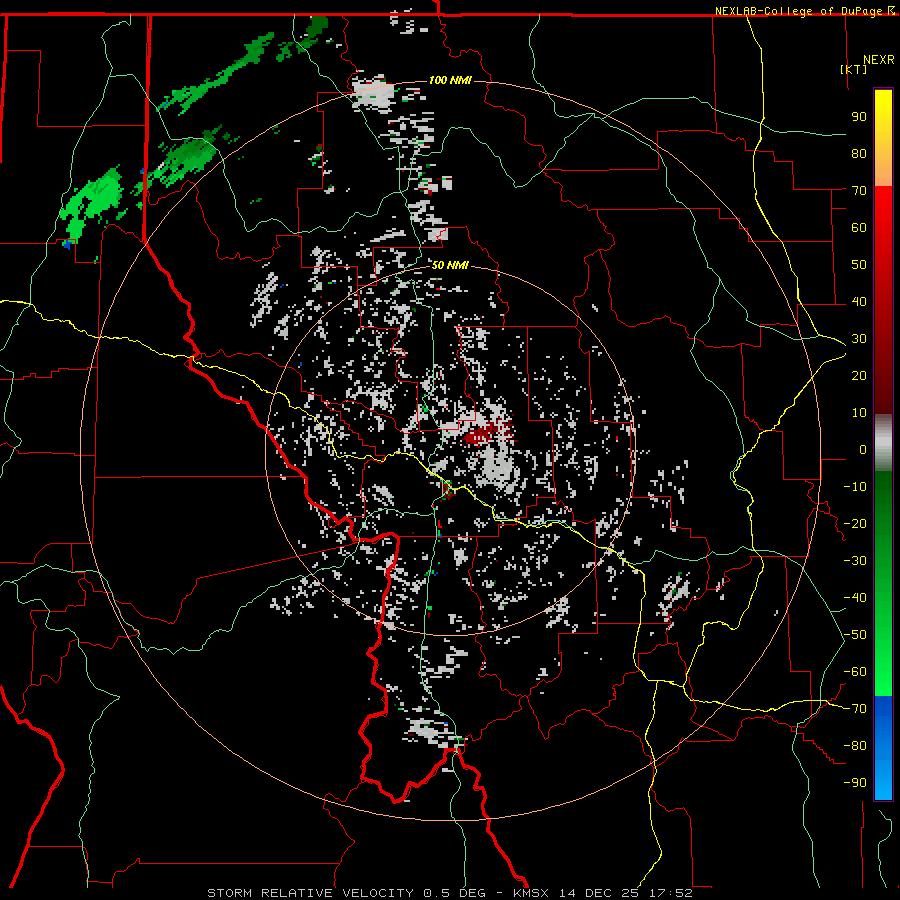Click the 80 value on velocity scale
This screenshot has height=900, width=900.
pos(859,153)
